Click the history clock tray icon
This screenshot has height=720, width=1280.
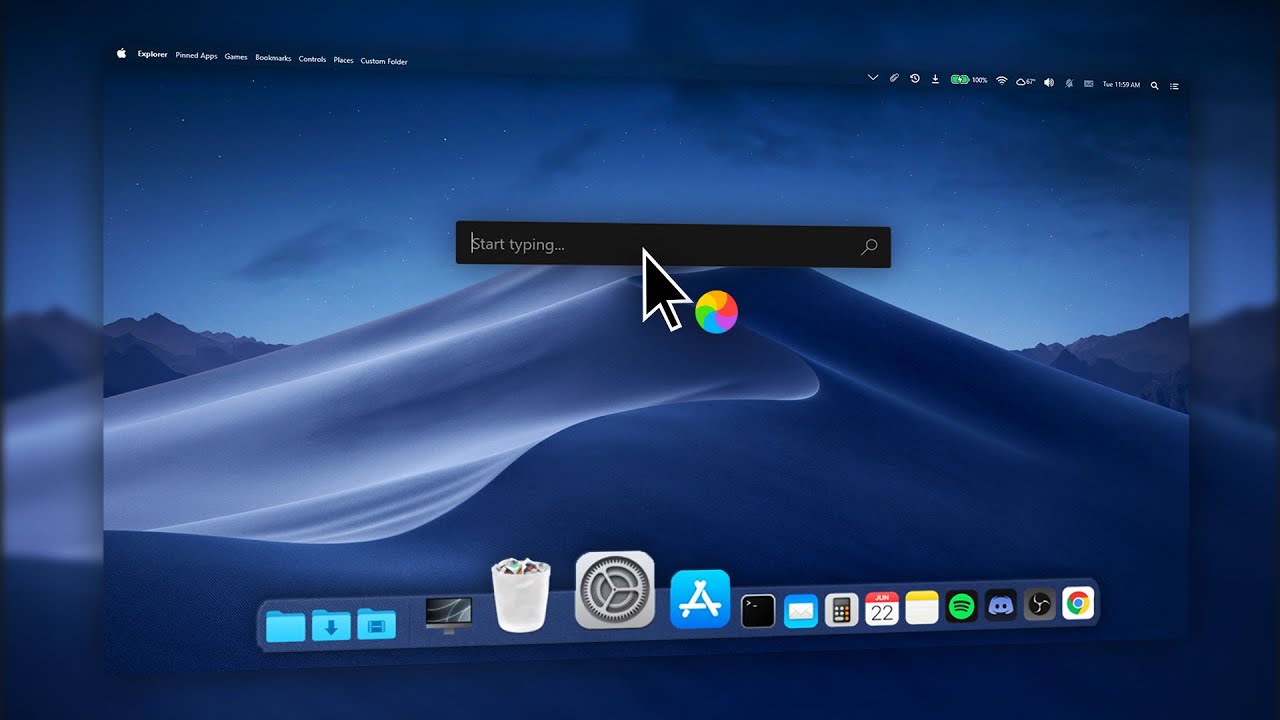click(x=915, y=78)
